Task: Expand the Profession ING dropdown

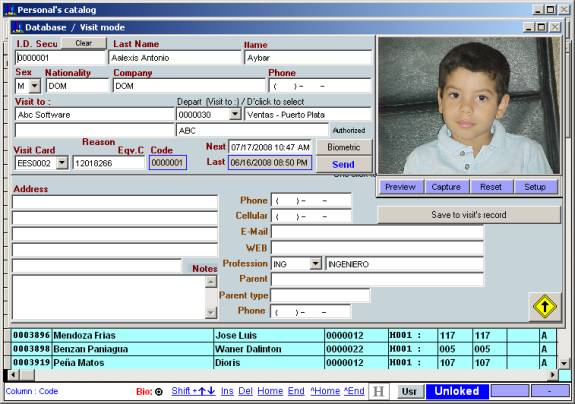Action: (x=315, y=264)
